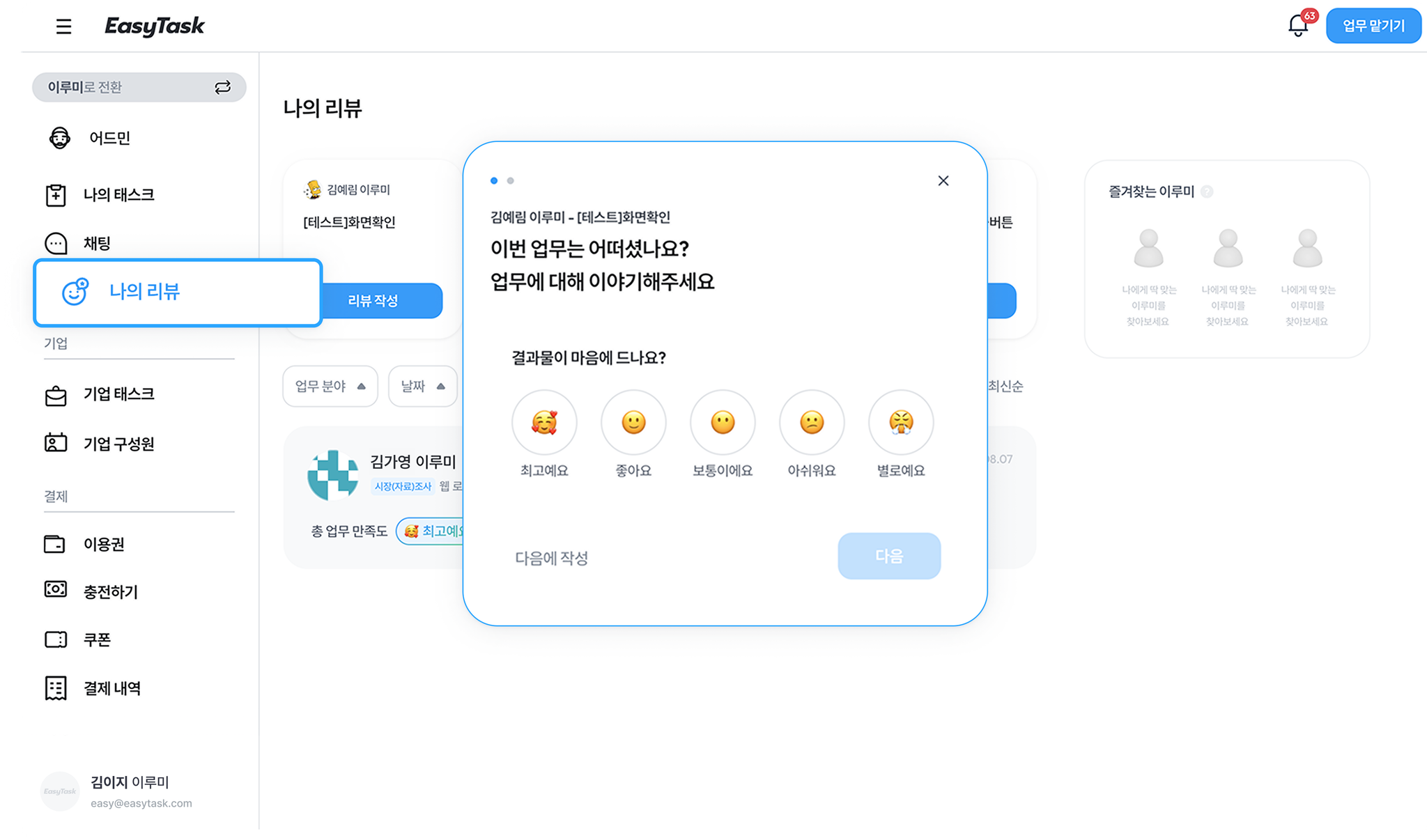The height and width of the screenshot is (840, 1427).
Task: Close the review dialog with X
Action: point(943,181)
